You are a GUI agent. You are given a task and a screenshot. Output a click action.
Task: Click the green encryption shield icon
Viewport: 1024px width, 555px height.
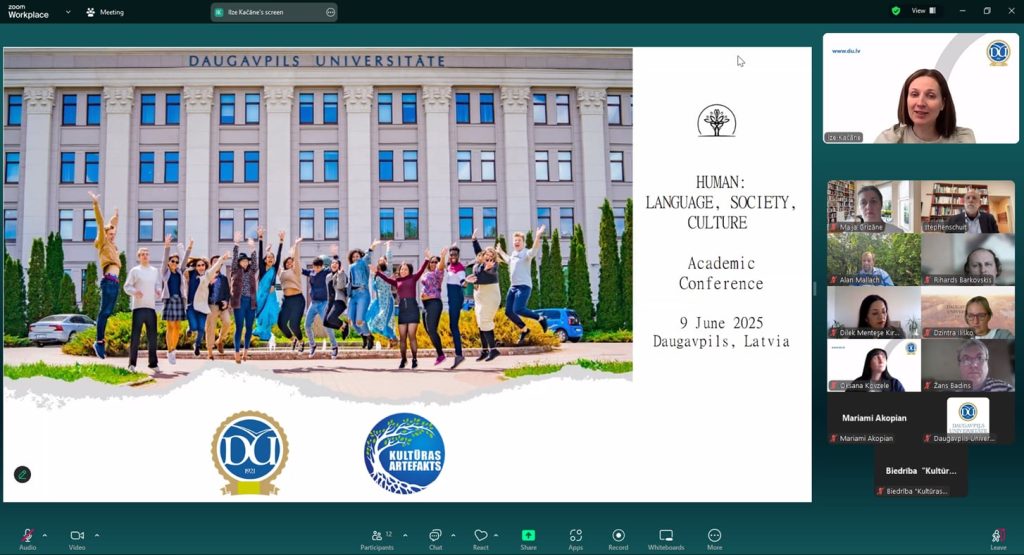click(896, 10)
